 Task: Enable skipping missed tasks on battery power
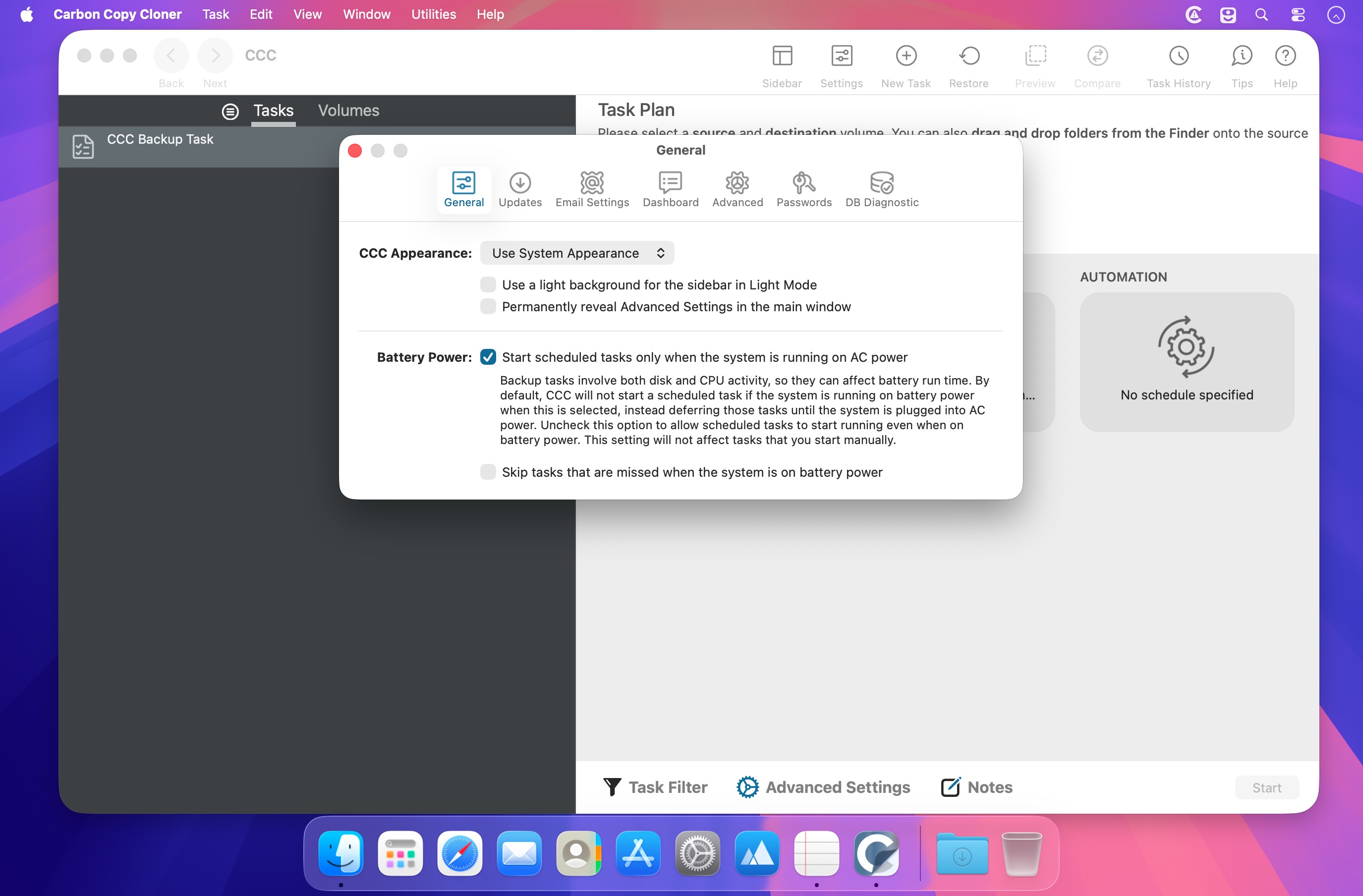click(x=488, y=472)
